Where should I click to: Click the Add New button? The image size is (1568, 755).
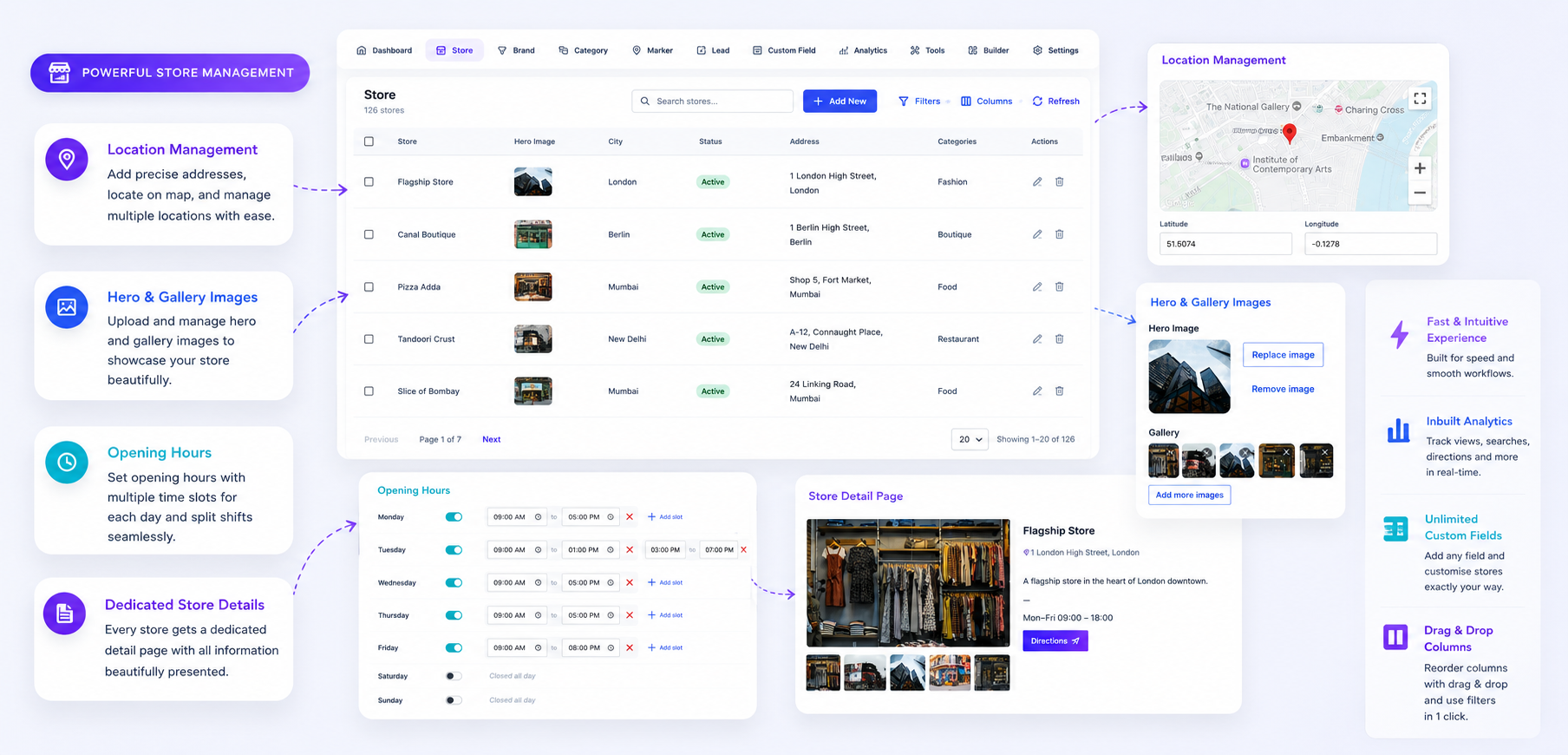click(x=840, y=102)
